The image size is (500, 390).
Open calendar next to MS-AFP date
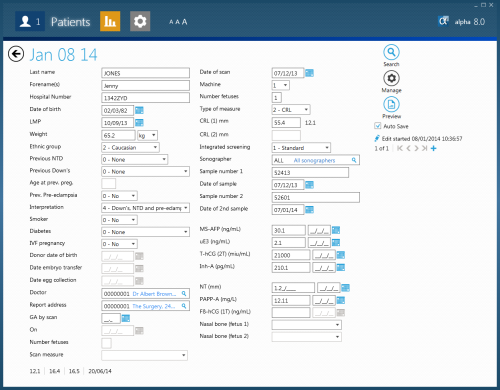point(336,230)
